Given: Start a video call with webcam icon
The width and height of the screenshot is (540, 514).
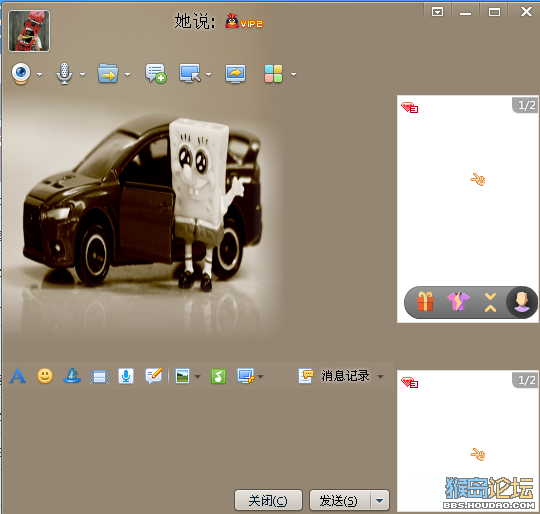Looking at the screenshot, I should pyautogui.click(x=21, y=73).
